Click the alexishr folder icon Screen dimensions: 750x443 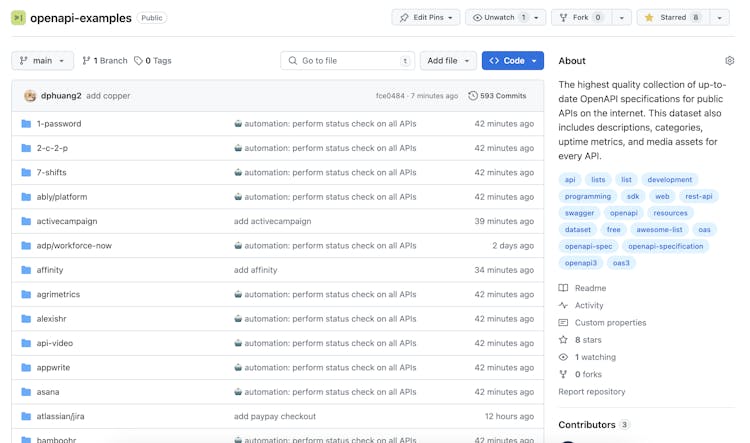[26, 319]
